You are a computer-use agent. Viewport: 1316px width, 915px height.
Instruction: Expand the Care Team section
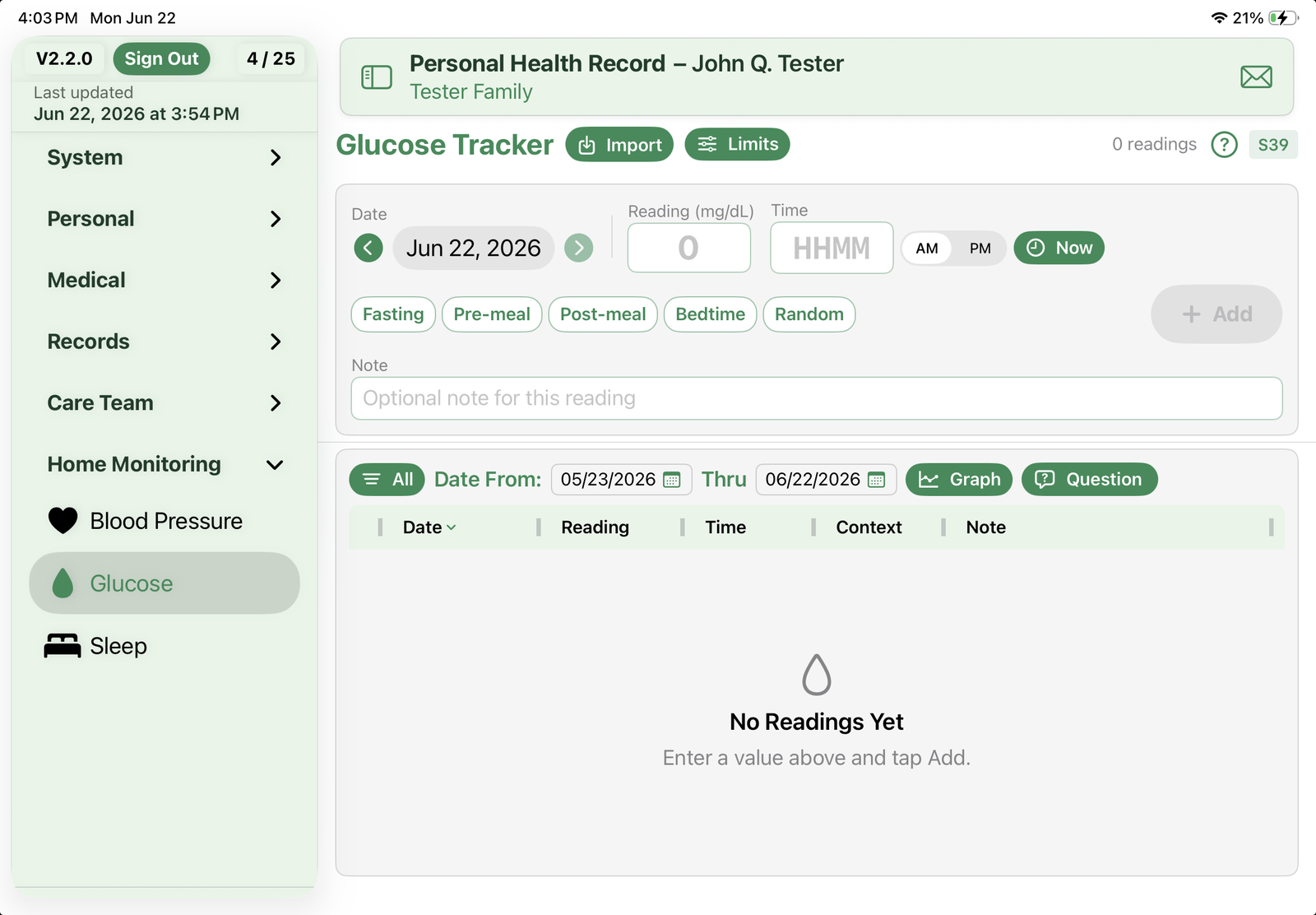(164, 402)
